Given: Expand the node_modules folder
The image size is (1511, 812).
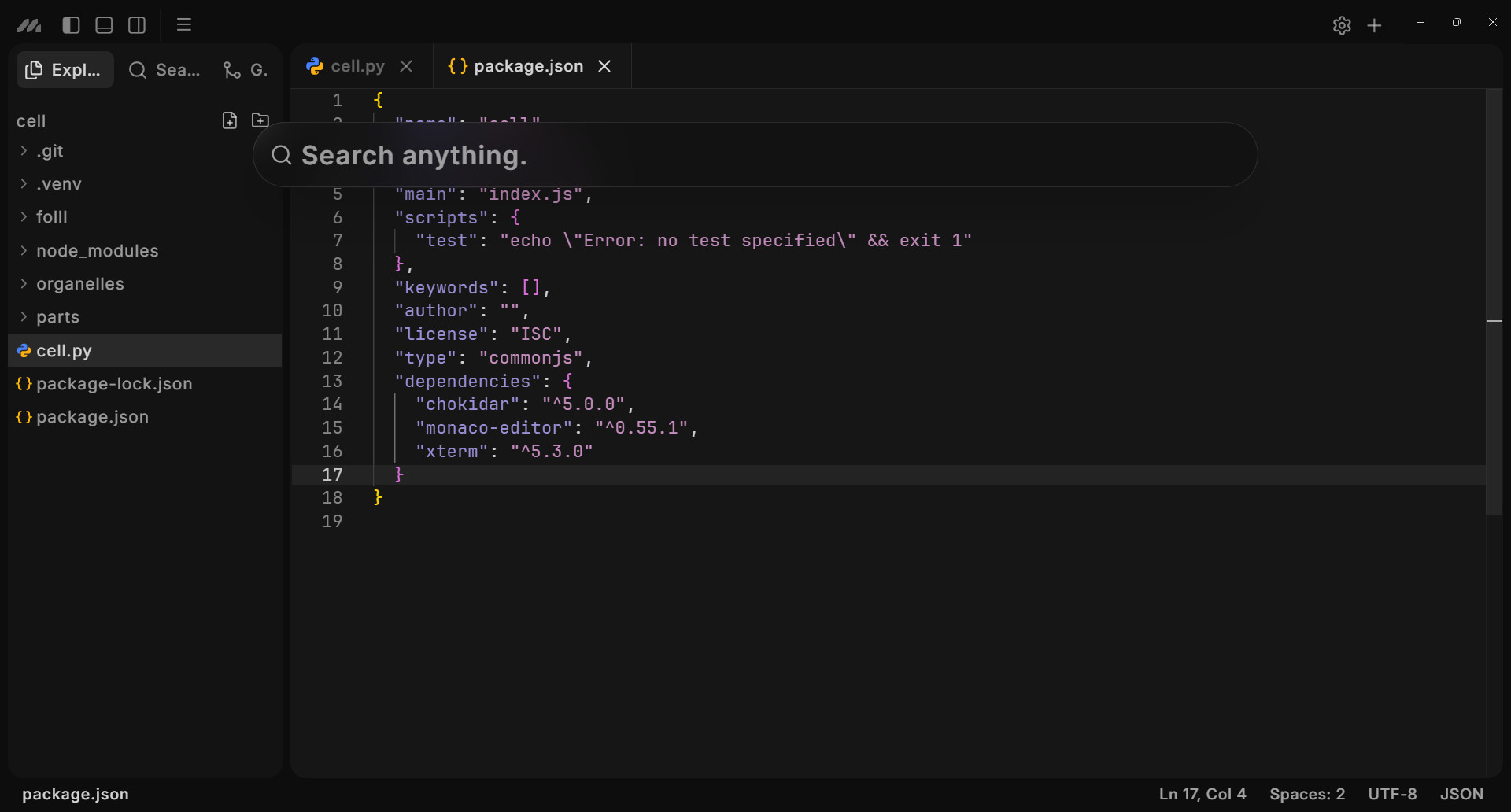Looking at the screenshot, I should click(97, 251).
